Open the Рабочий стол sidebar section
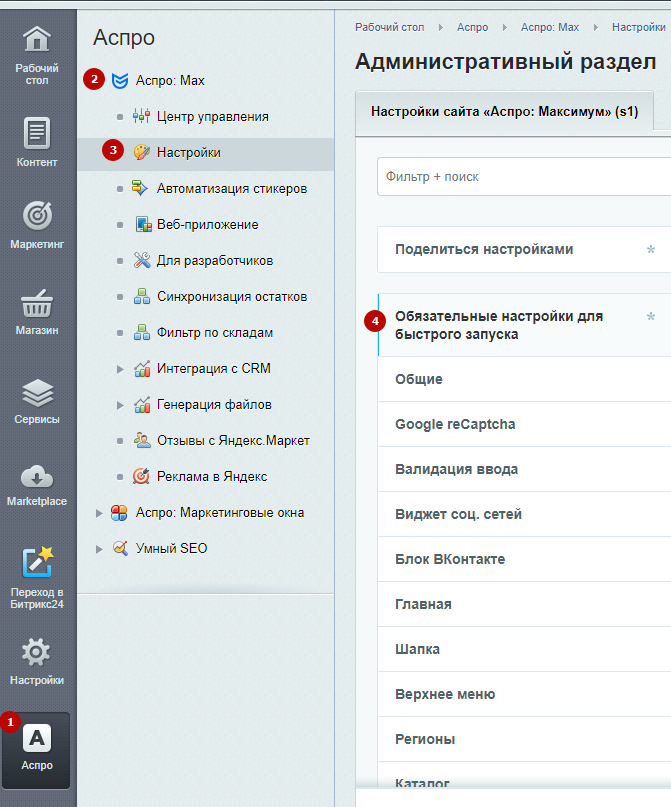The height and width of the screenshot is (807, 671). tap(37, 56)
